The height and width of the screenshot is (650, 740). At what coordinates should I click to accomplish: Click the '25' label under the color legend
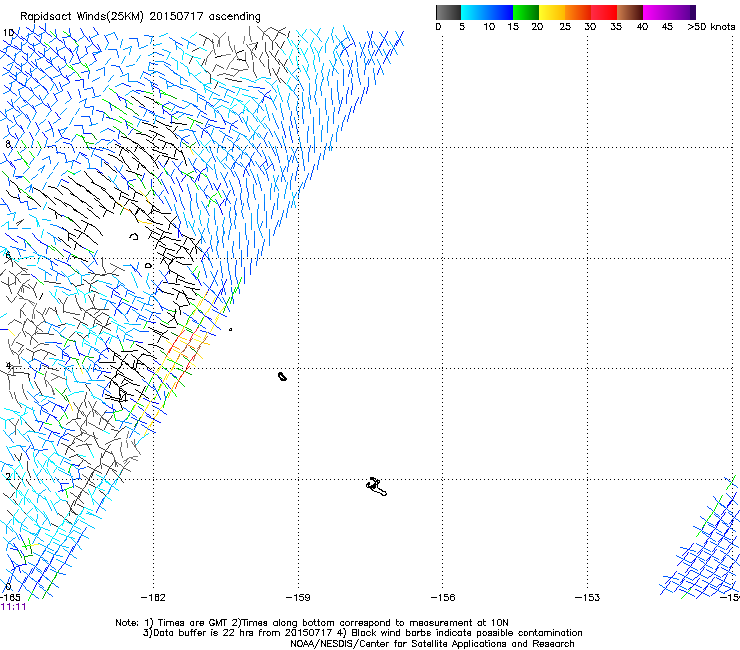pyautogui.click(x=565, y=27)
